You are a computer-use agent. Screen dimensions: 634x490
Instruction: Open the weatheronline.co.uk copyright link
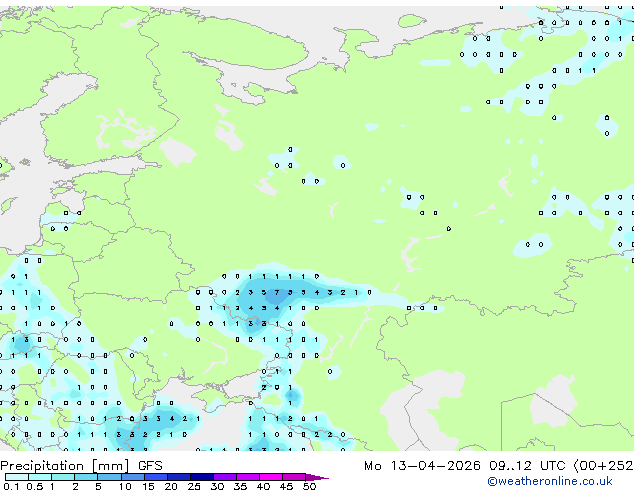pyautogui.click(x=550, y=481)
